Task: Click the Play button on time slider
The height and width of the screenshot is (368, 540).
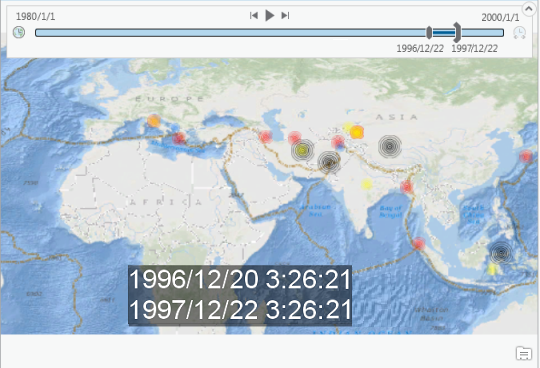Action: (x=270, y=15)
